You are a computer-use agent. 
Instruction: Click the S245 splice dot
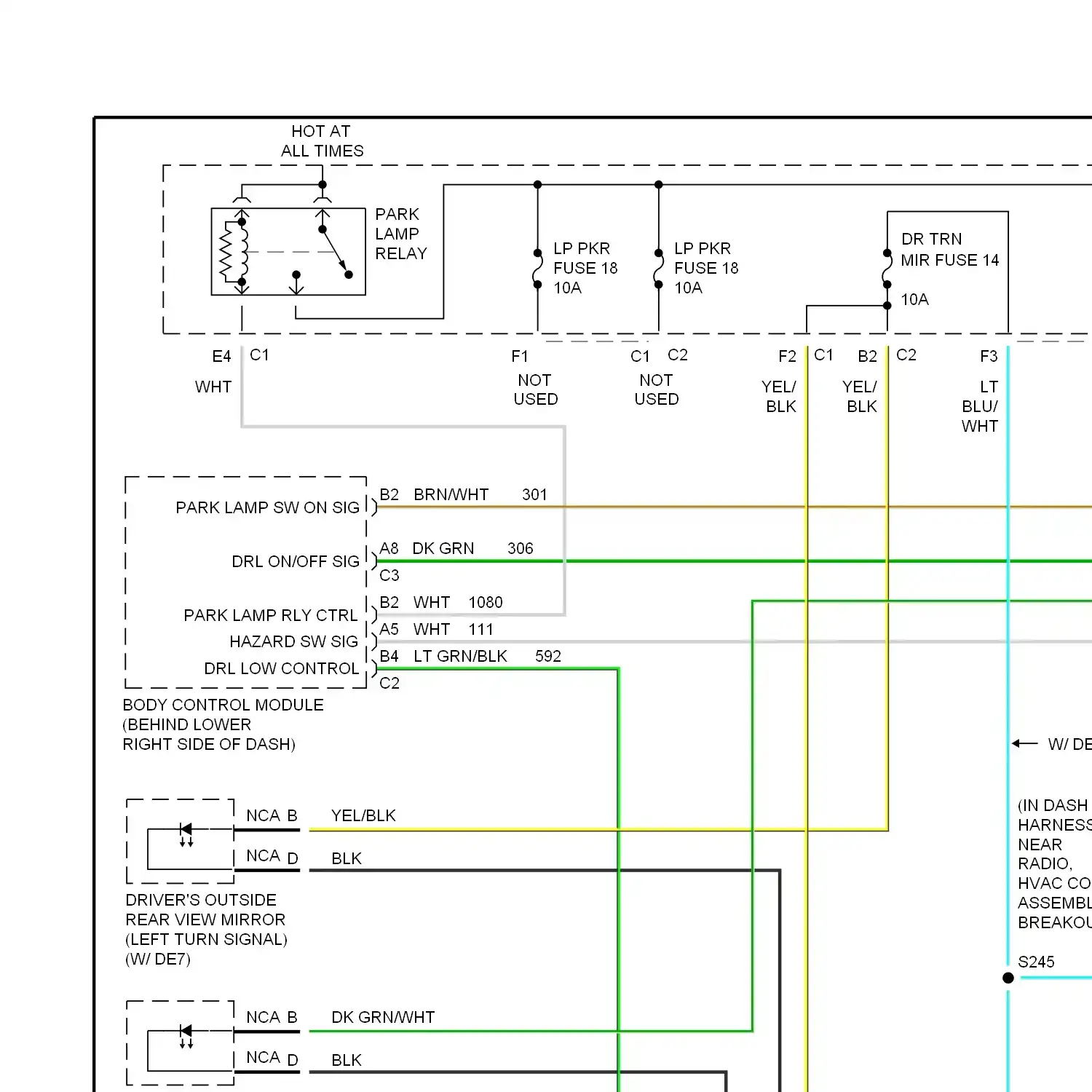pyautogui.click(x=1008, y=978)
